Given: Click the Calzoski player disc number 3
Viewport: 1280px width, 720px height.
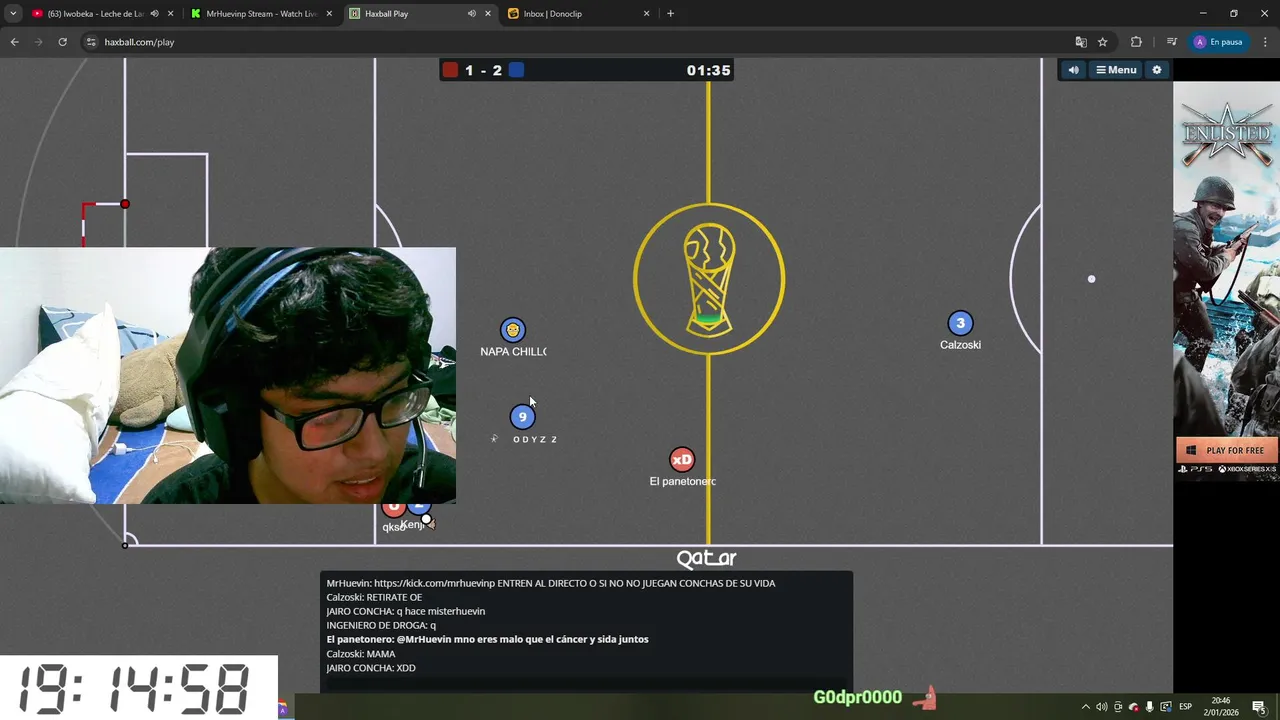Looking at the screenshot, I should pyautogui.click(x=960, y=323).
